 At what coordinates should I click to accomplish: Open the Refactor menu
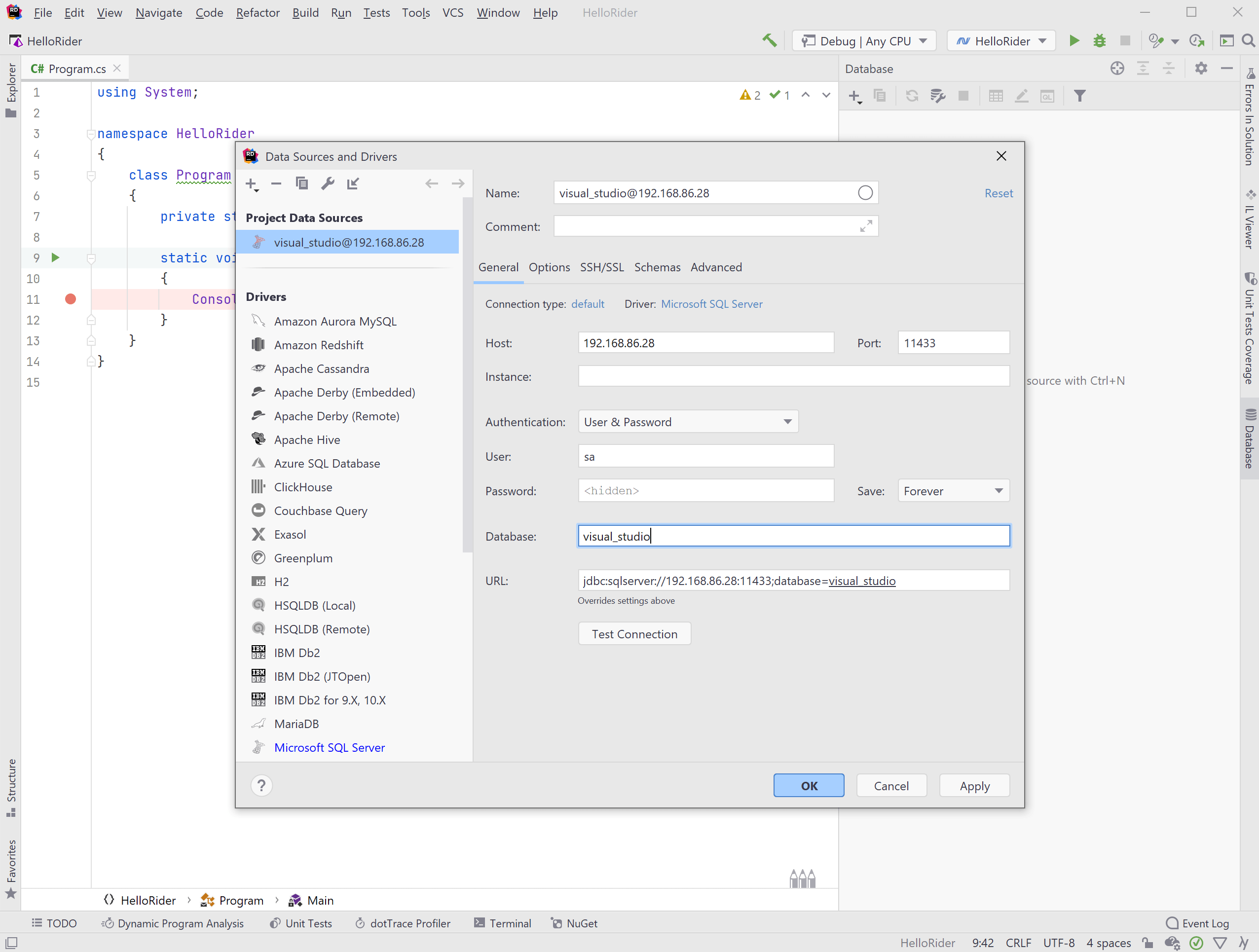pos(257,12)
